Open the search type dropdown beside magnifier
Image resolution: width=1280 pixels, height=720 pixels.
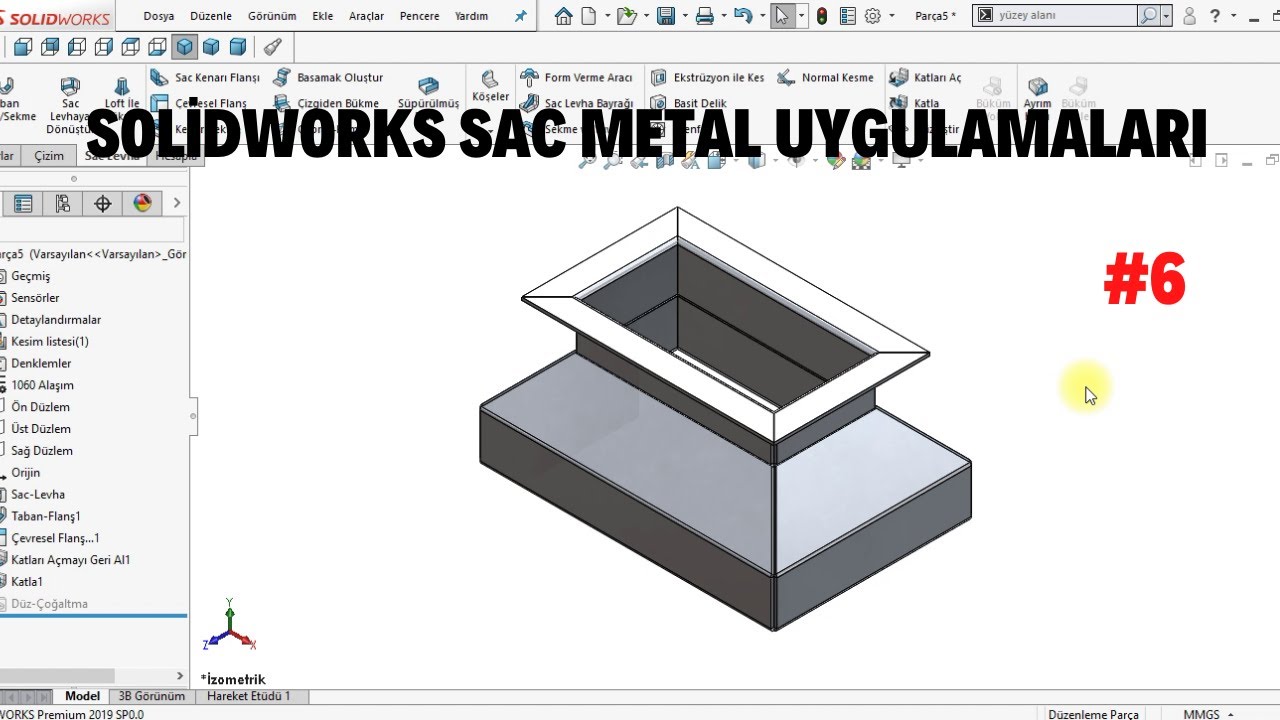point(1167,16)
